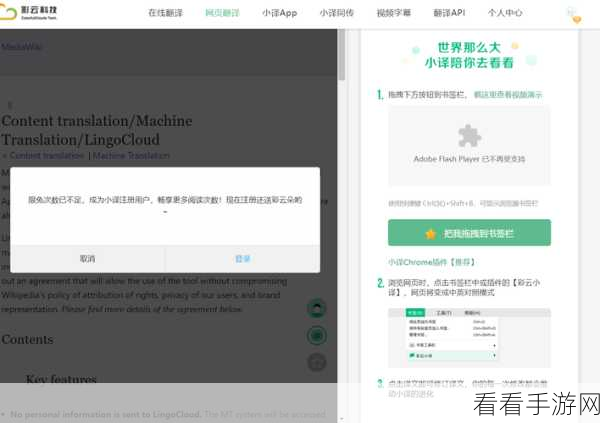This screenshot has height=423, width=600.
Task: Click the Flash plugin puzzle icon
Action: point(469,136)
